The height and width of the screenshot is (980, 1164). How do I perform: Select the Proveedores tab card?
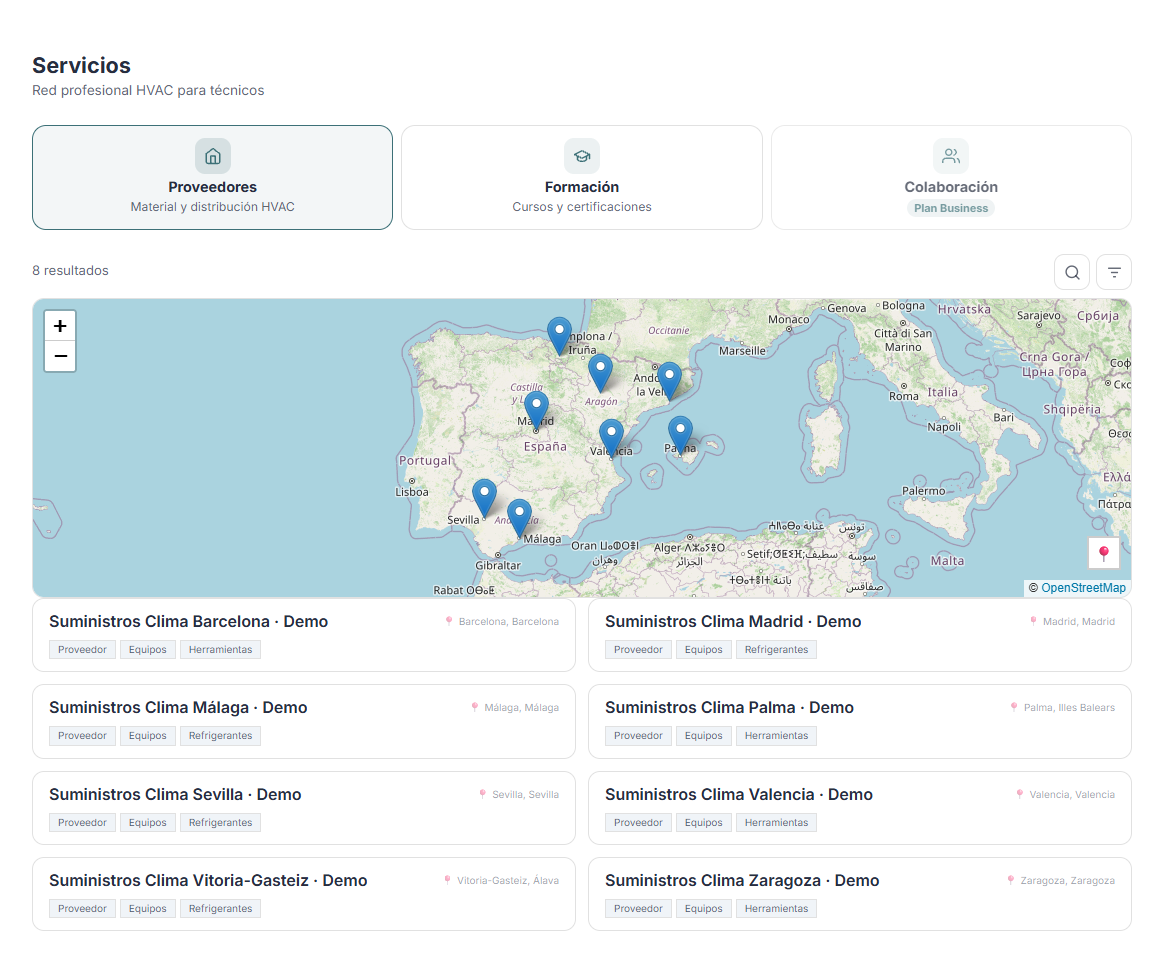212,177
